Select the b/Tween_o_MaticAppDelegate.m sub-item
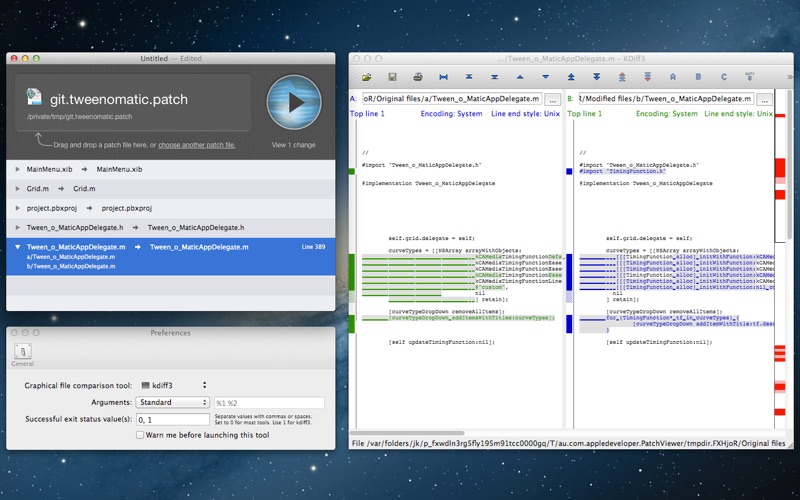The width and height of the screenshot is (800, 500). click(71, 266)
